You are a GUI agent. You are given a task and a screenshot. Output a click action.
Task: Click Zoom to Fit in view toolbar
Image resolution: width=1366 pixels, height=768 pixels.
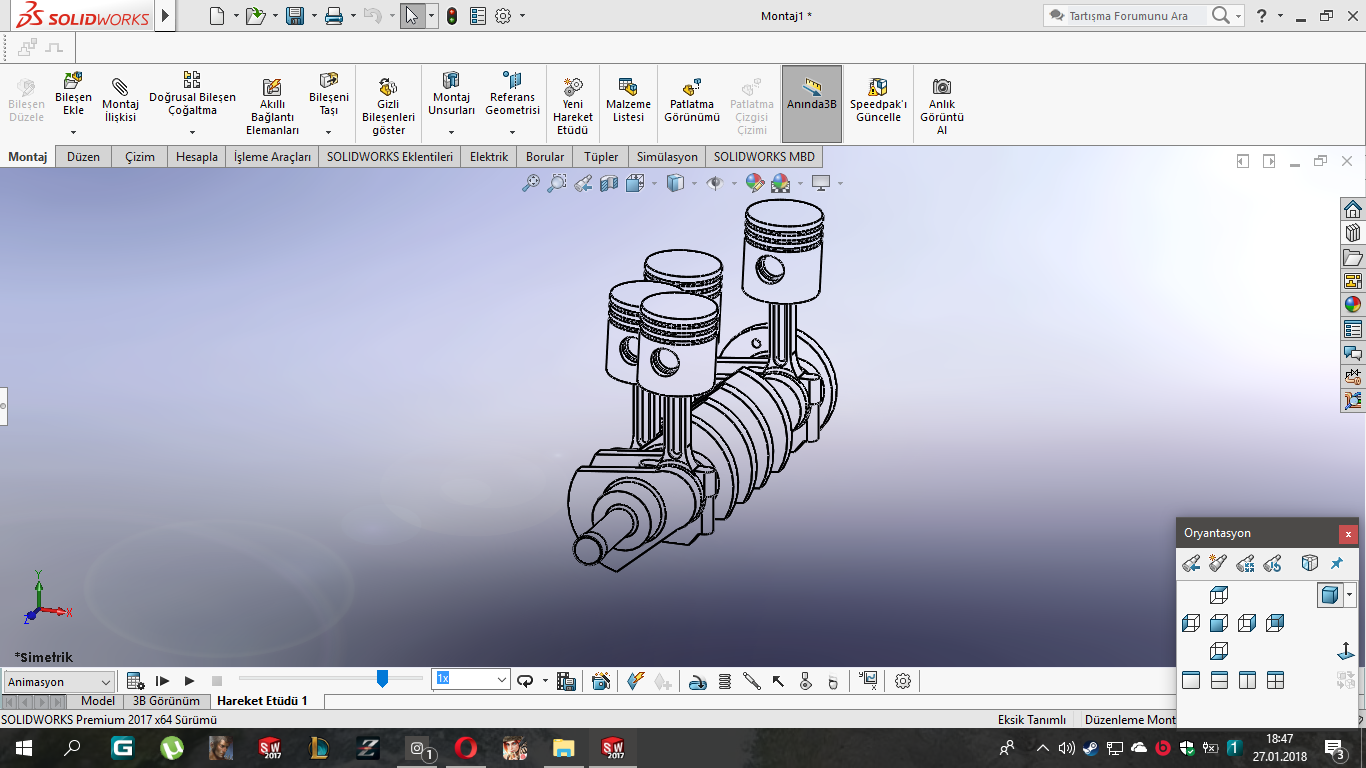pos(531,183)
